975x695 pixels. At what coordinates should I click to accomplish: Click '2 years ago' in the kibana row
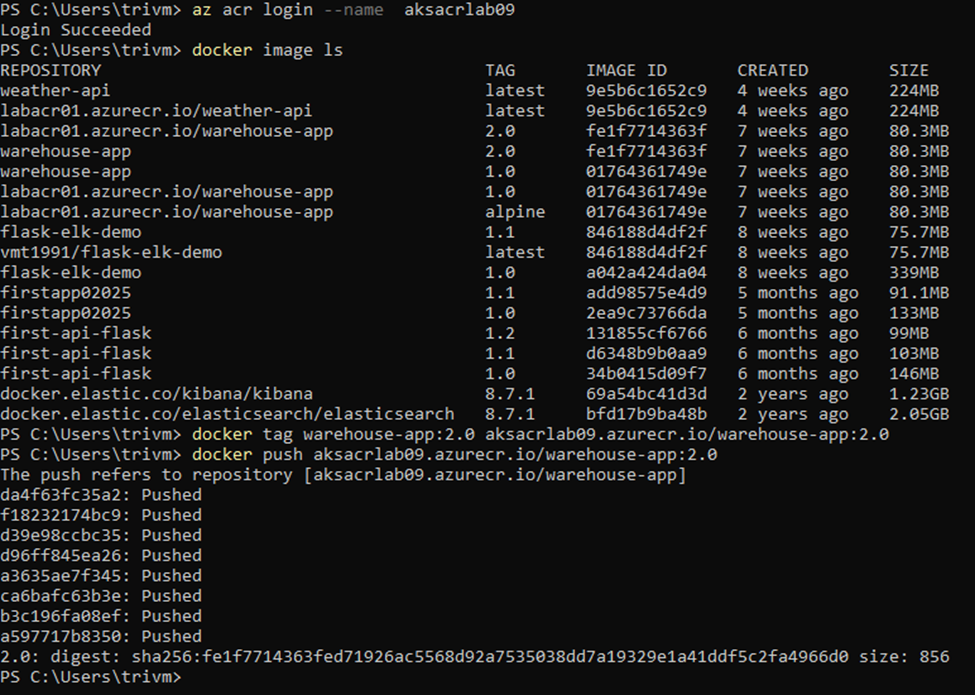pos(793,394)
